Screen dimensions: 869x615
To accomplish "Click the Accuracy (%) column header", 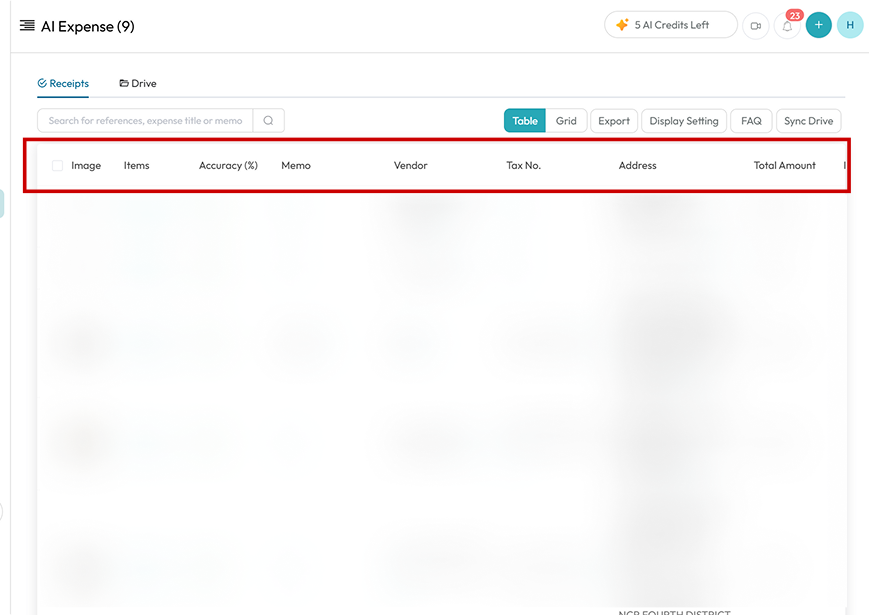I will tap(228, 166).
